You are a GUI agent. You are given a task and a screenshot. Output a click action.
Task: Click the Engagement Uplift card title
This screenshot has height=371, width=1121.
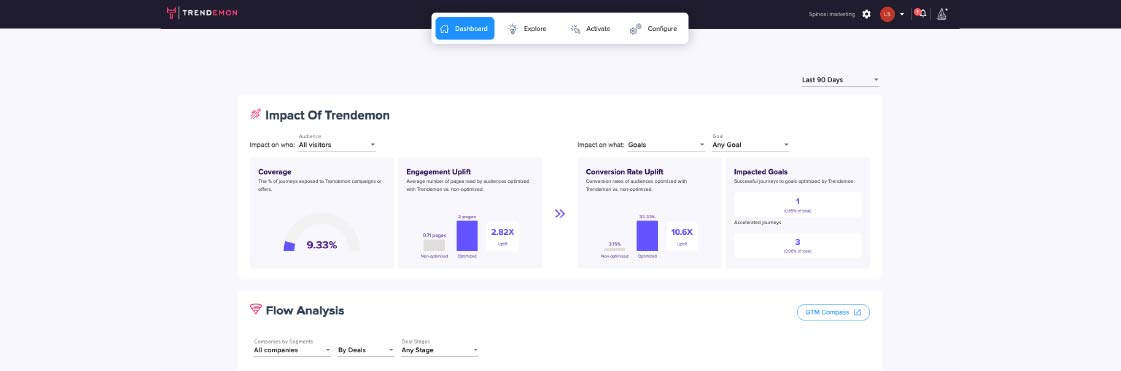click(439, 172)
